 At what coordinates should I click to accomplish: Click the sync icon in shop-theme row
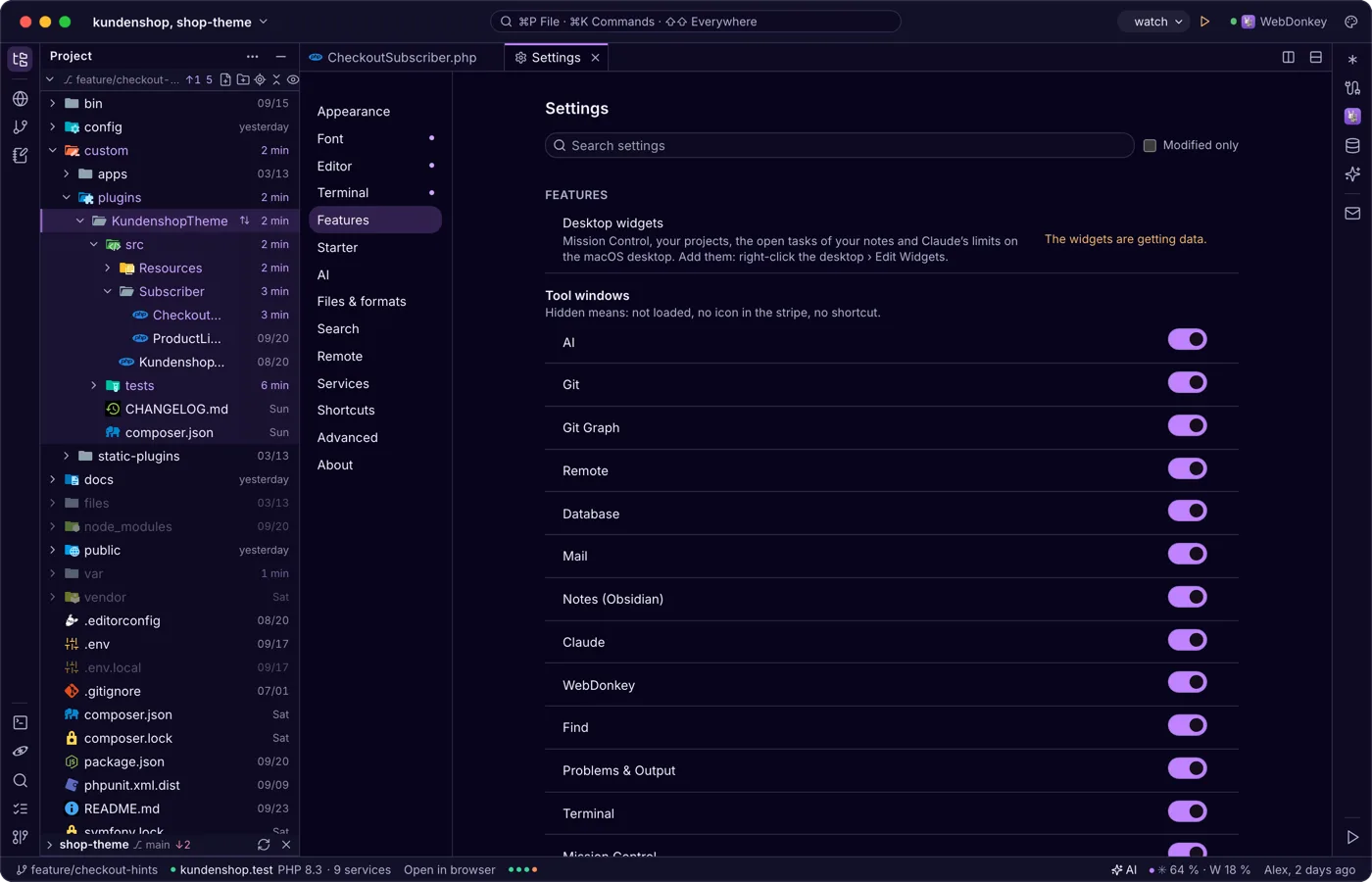pyautogui.click(x=264, y=845)
